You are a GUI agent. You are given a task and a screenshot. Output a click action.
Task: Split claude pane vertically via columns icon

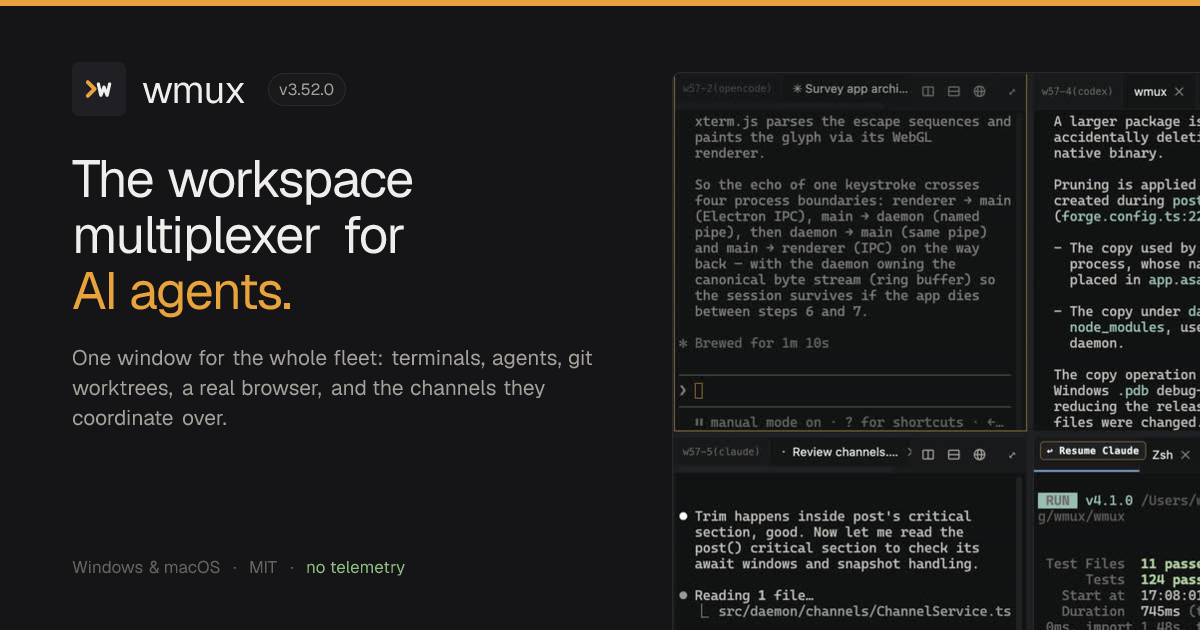coord(928,454)
